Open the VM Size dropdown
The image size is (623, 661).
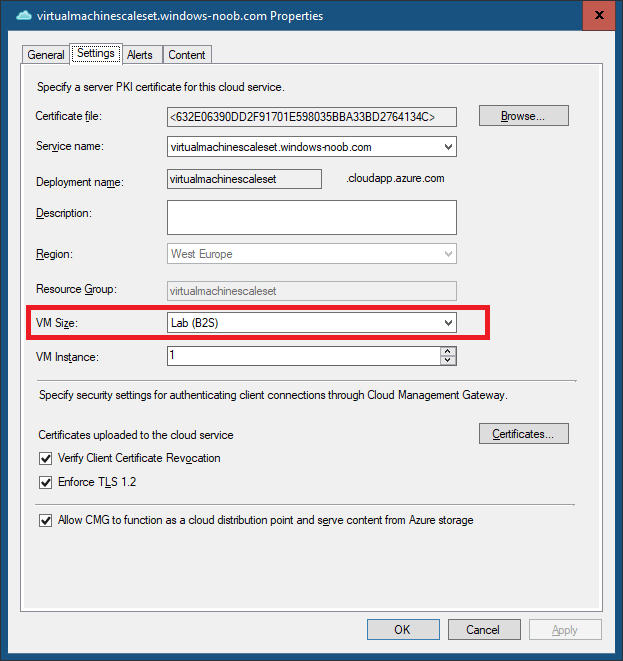(x=312, y=323)
